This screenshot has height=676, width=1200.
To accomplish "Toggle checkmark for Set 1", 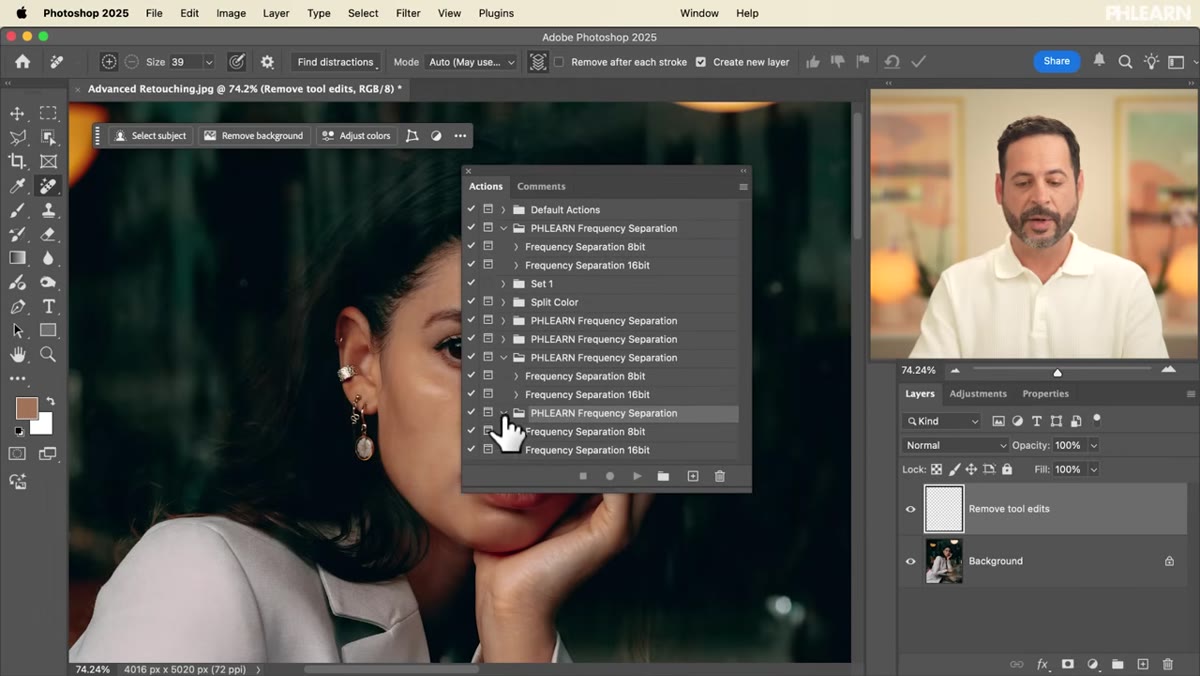I will tap(471, 283).
